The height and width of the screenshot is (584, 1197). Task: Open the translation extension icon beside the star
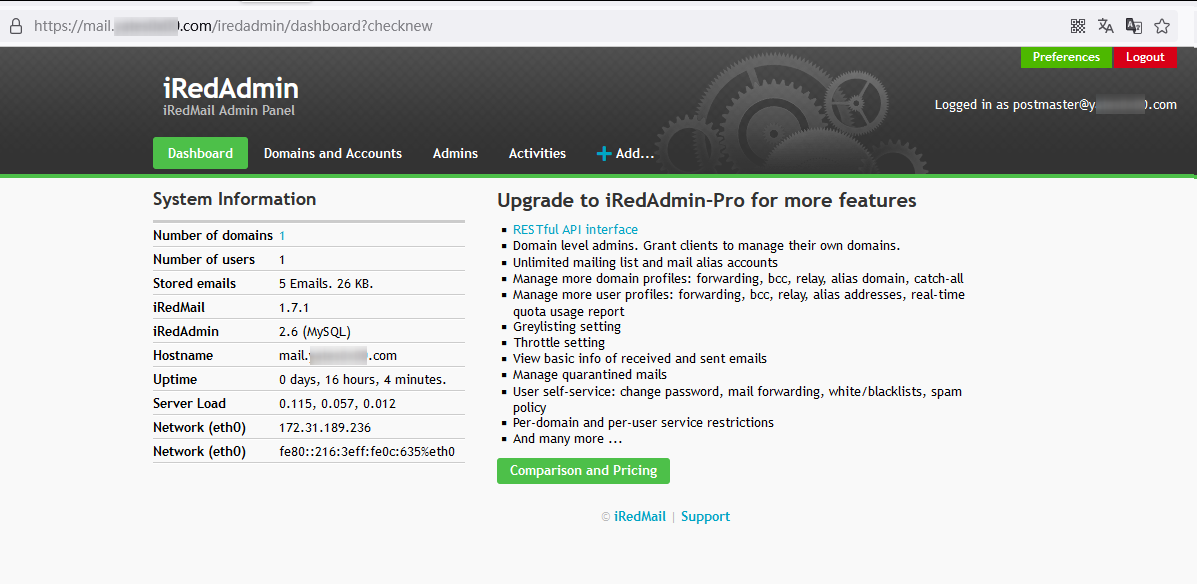[1134, 26]
